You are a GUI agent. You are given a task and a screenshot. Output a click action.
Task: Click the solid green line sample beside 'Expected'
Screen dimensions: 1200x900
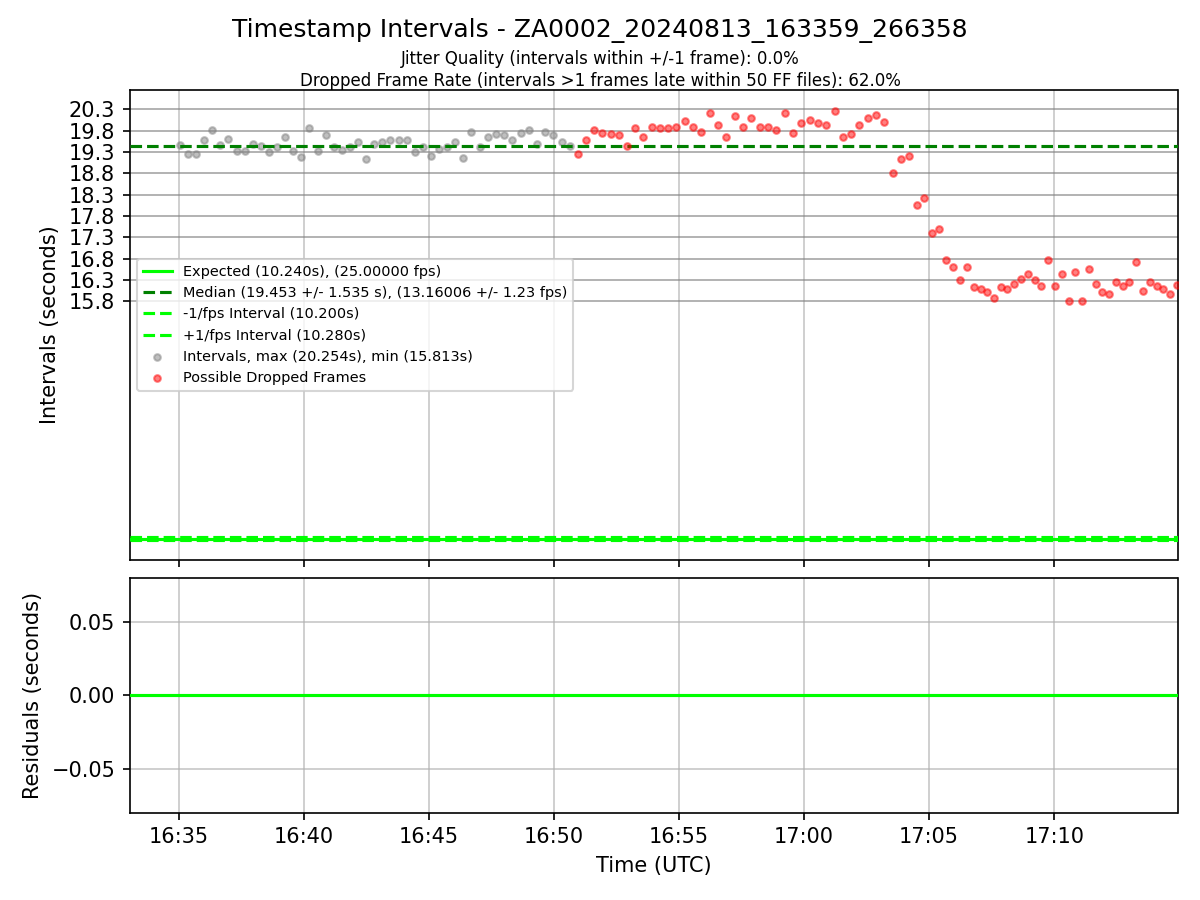[158, 271]
